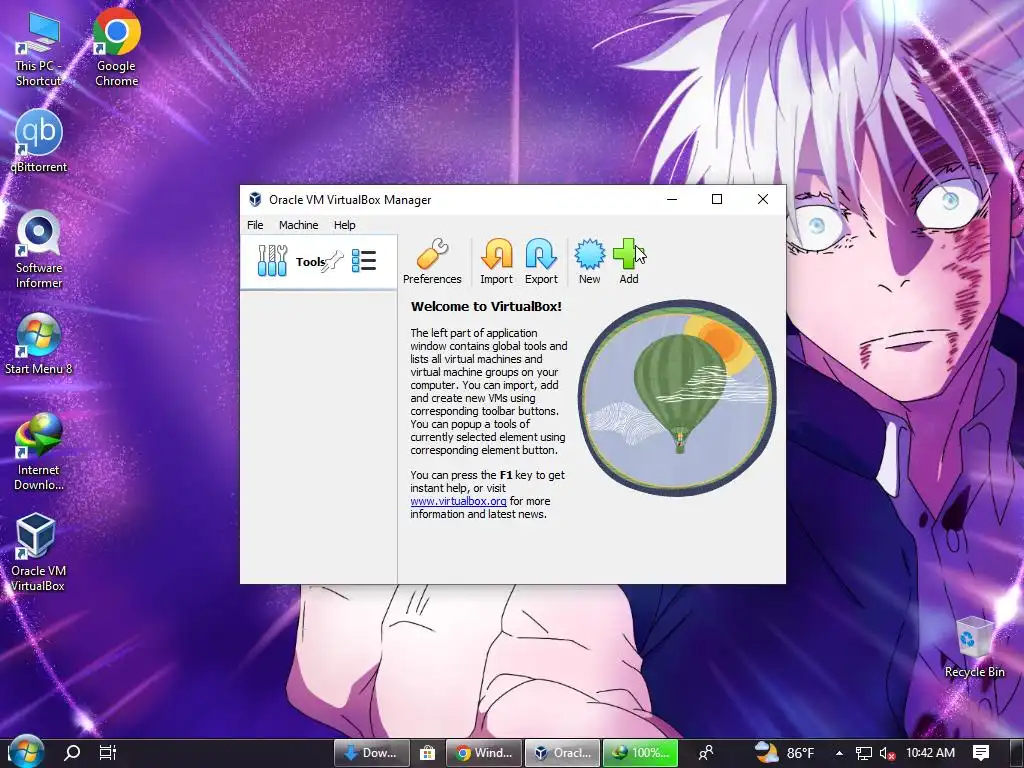Switch to the Oracl... taskbar button

tap(562, 753)
